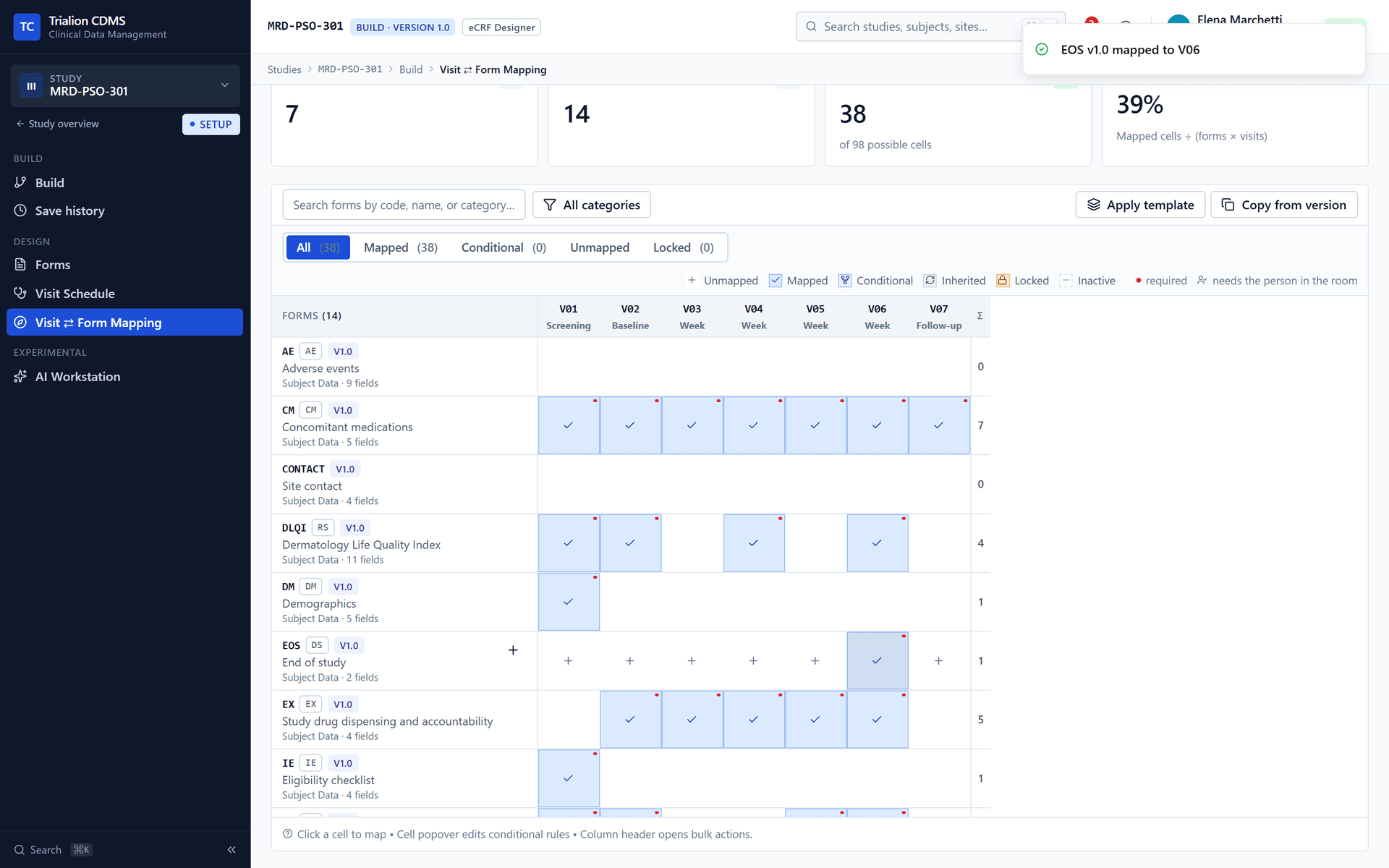This screenshot has height=868, width=1389.
Task: Click the success check icon in toast
Action: [1042, 49]
